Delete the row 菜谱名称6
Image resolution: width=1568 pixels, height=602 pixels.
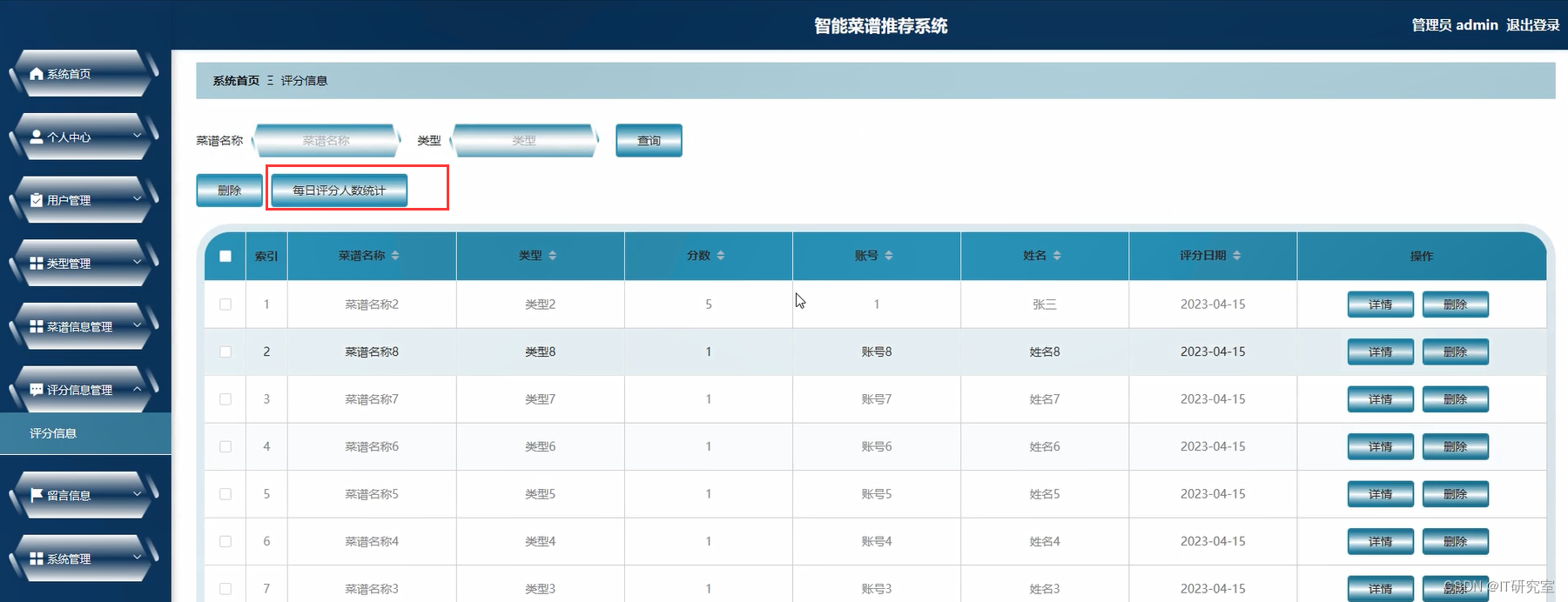[x=1455, y=446]
